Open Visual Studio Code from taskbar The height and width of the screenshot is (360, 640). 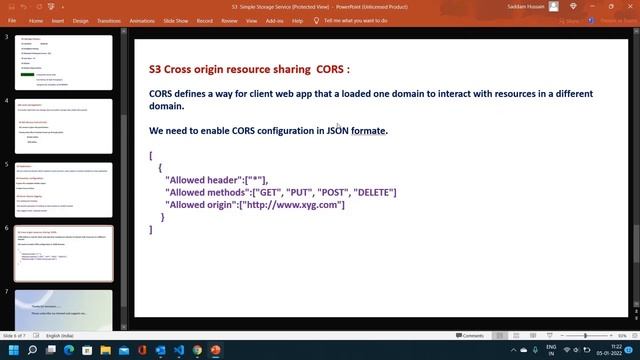(179, 350)
